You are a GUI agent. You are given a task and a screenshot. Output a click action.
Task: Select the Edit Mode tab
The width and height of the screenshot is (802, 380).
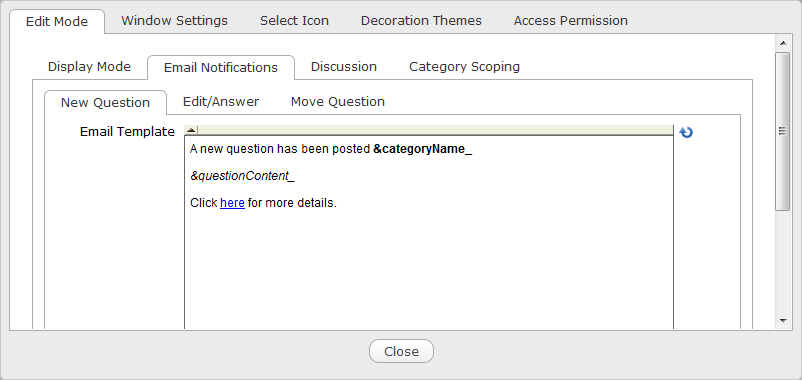(x=57, y=22)
